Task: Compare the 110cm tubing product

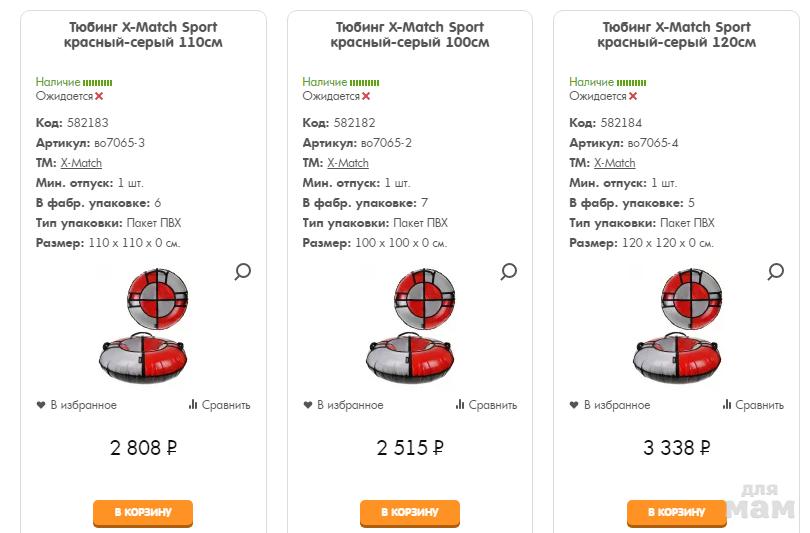Action: 219,405
